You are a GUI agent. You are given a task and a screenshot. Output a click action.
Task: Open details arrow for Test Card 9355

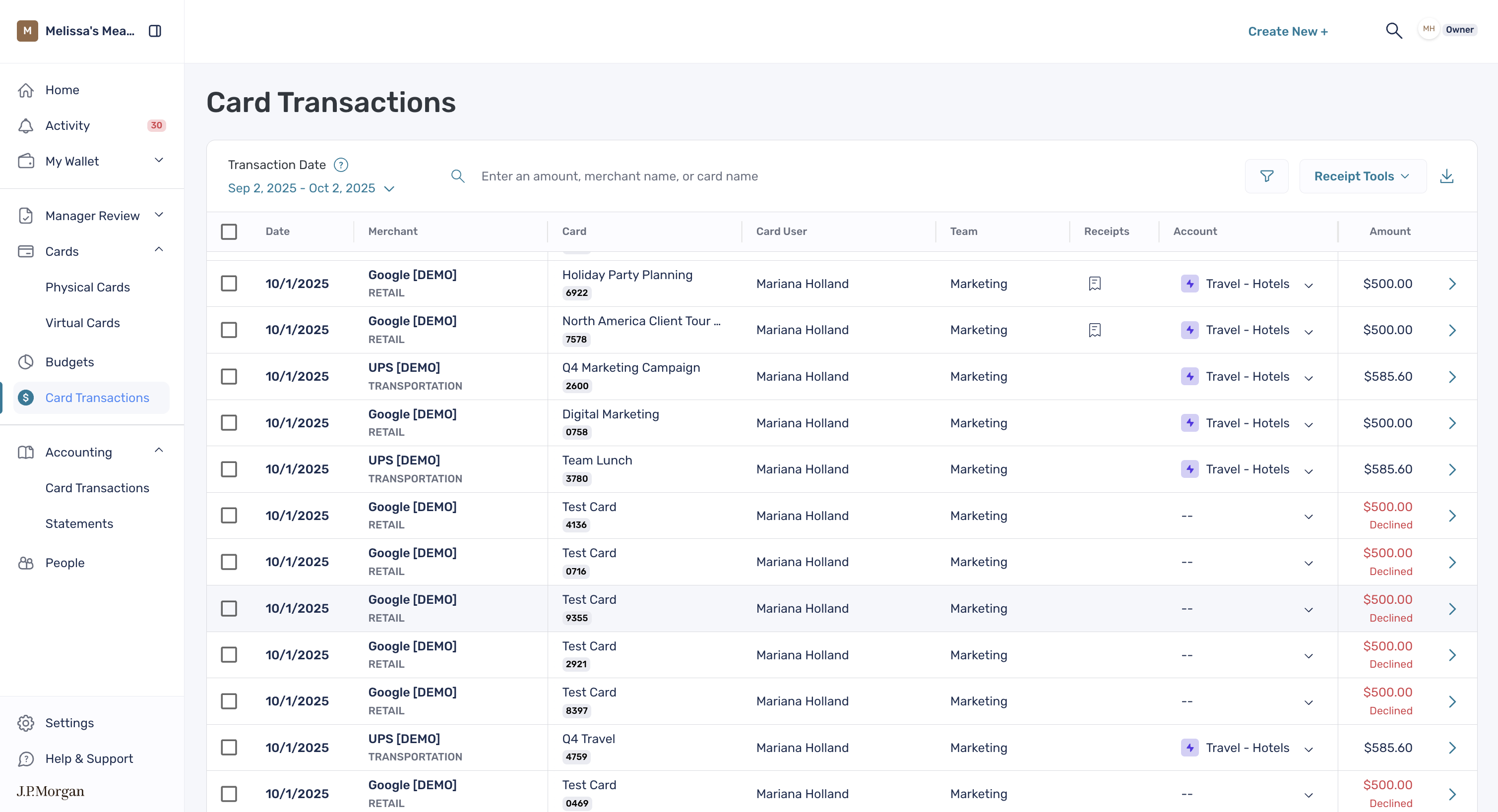(x=1452, y=609)
